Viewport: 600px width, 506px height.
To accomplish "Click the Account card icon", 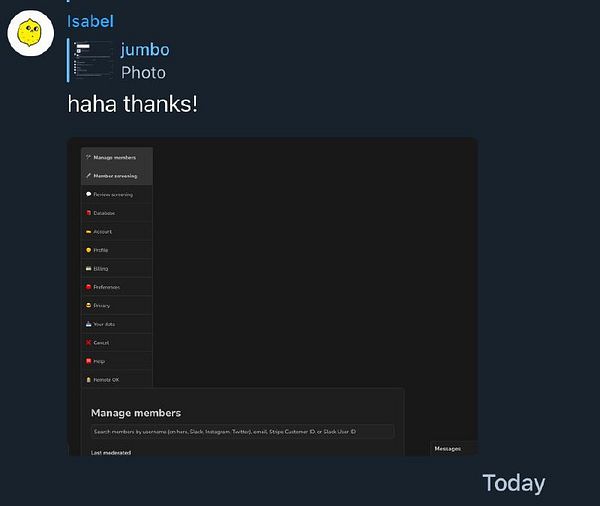I will pos(88,232).
